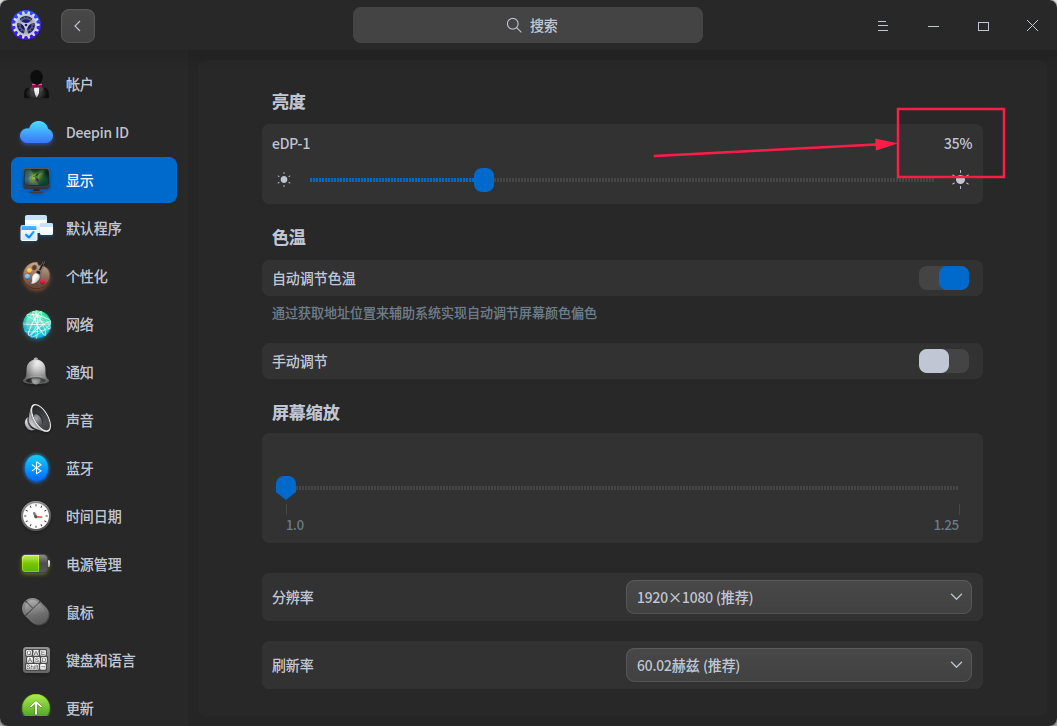Image resolution: width=1057 pixels, height=726 pixels.
Task: Expand the refresh rate 60.02赫兹 dropdown
Action: [798, 665]
